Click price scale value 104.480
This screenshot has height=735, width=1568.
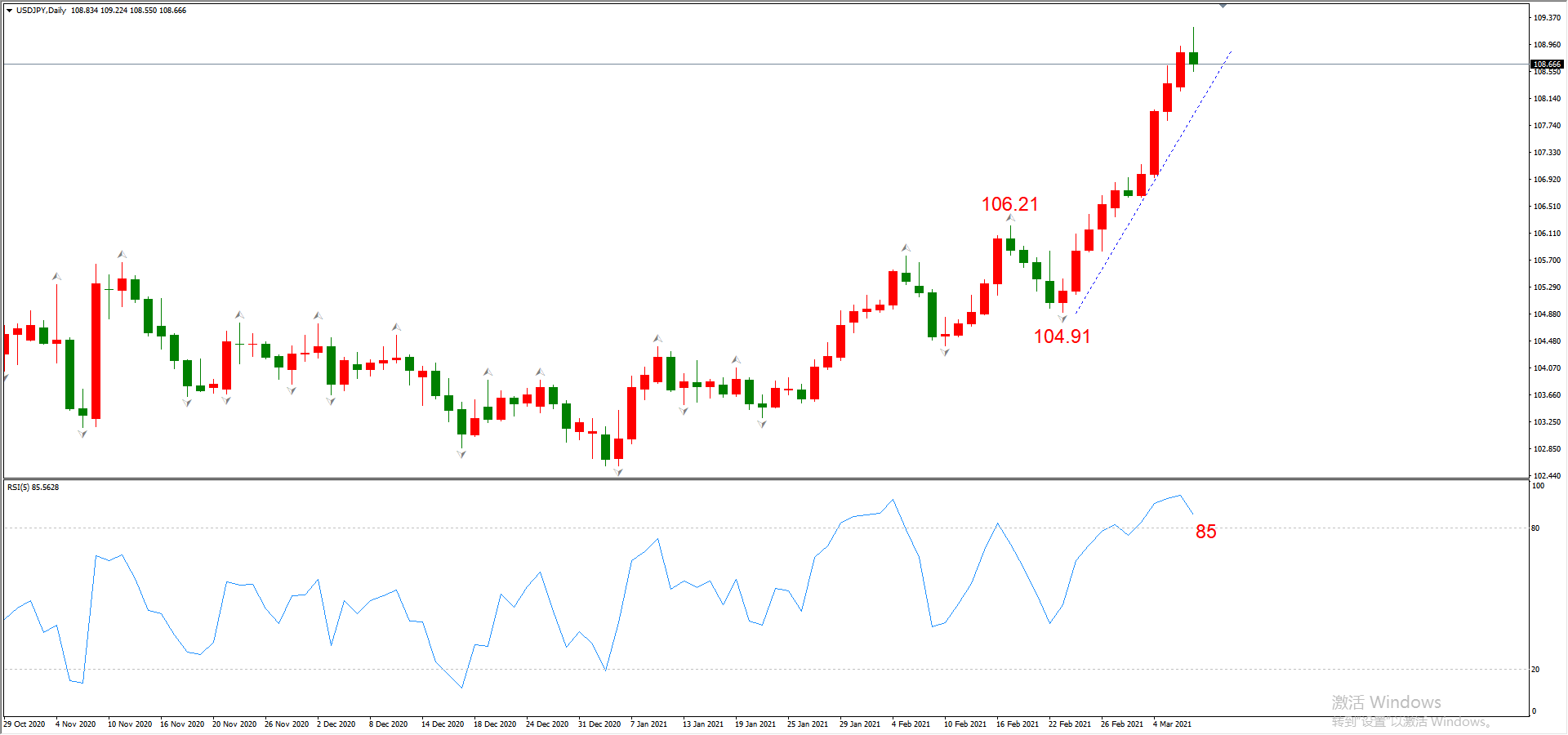(1547, 341)
